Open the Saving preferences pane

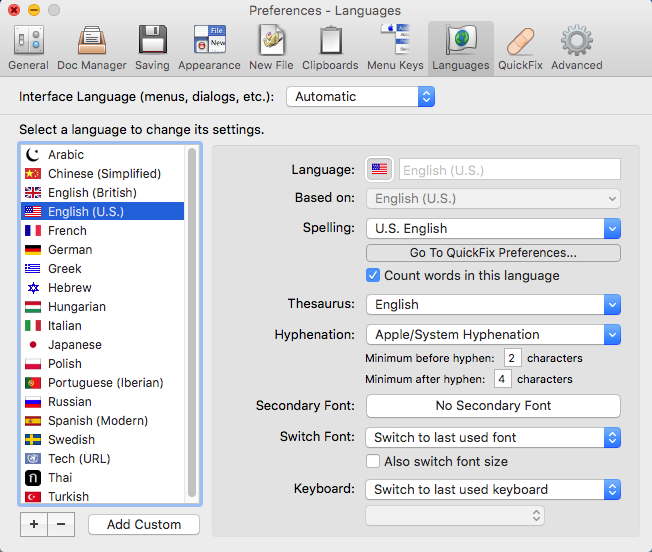tap(152, 47)
